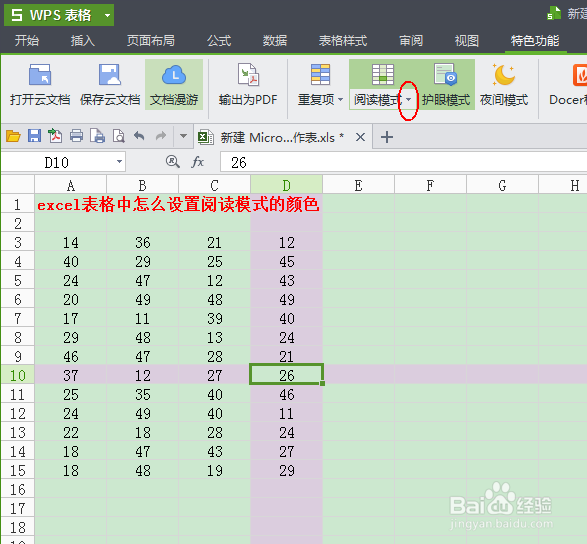Expand the quick access toolbar dropdown
Image resolution: width=587 pixels, height=544 pixels.
pyautogui.click(x=183, y=136)
